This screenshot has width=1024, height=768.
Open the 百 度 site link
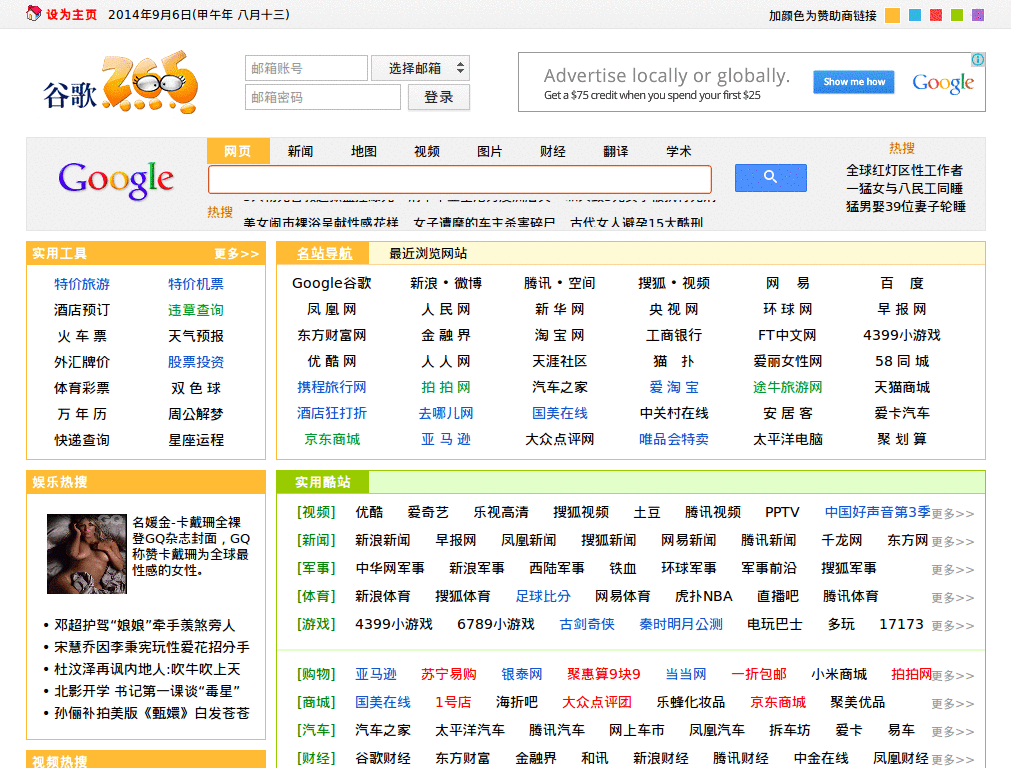pos(902,283)
